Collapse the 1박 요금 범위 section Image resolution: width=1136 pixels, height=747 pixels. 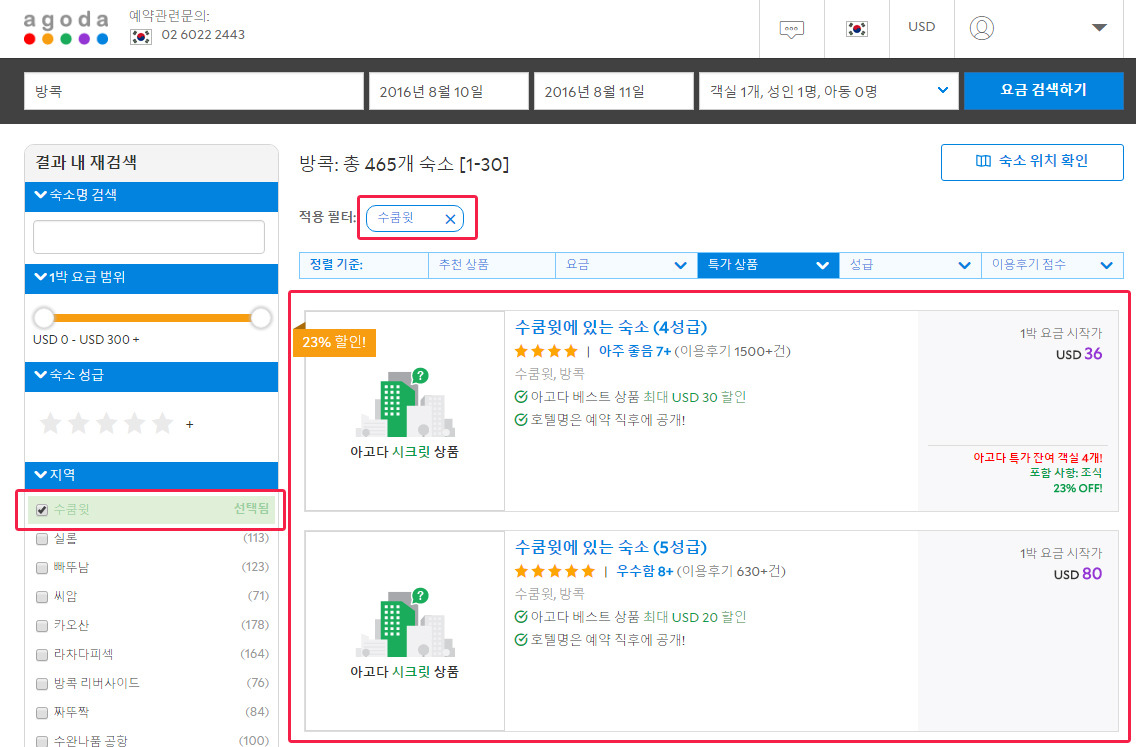coord(151,278)
